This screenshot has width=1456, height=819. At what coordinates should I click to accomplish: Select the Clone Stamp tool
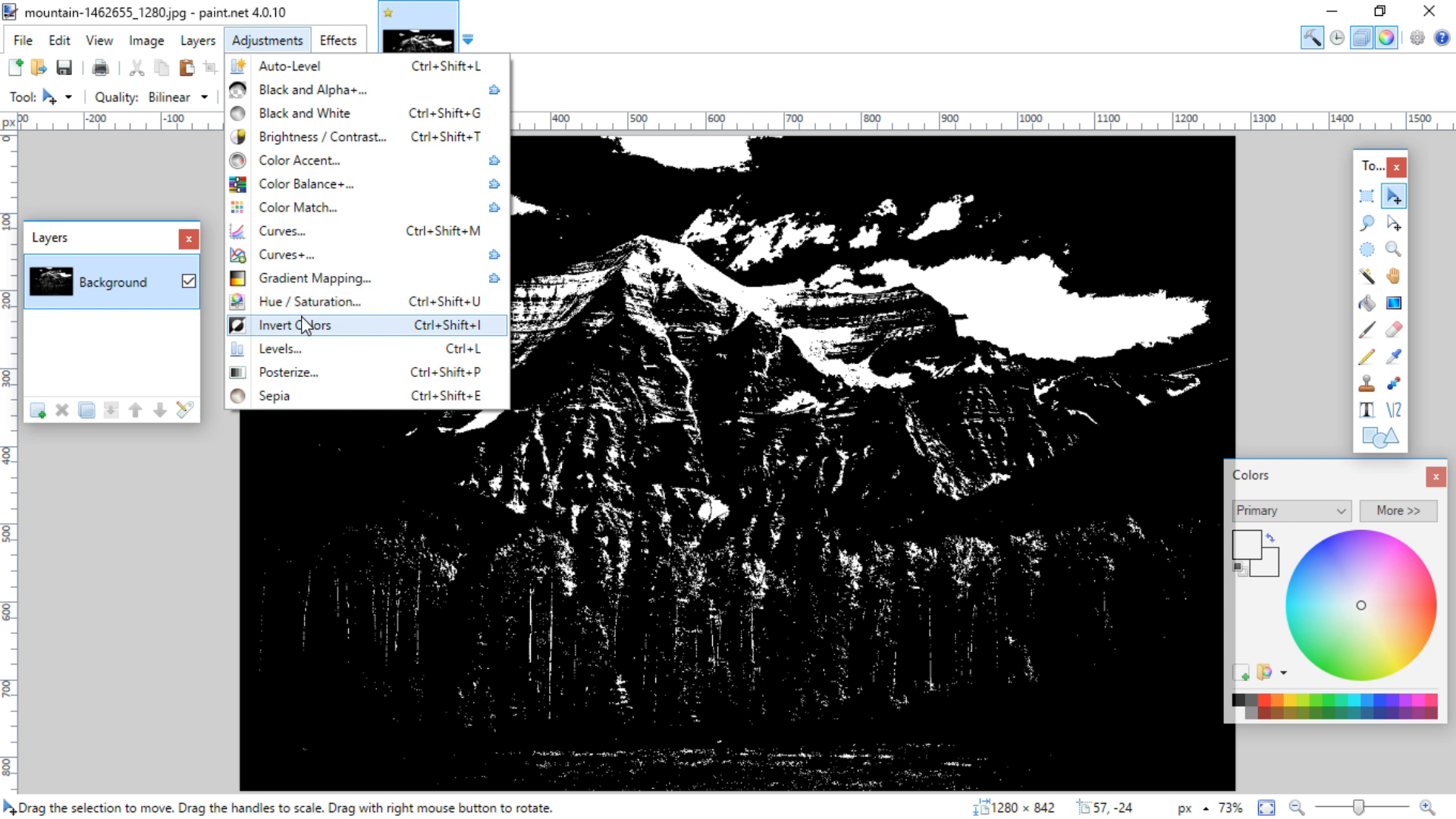point(1367,384)
